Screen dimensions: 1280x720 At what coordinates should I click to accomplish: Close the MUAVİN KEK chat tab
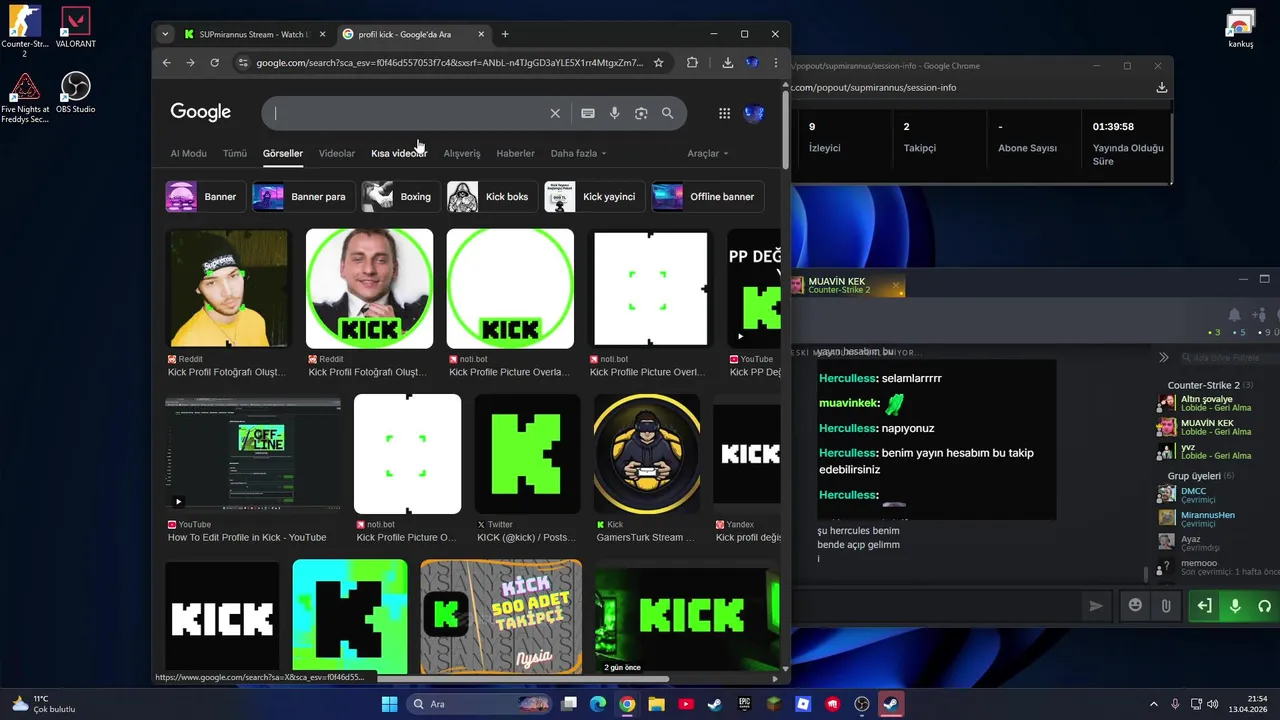896,286
